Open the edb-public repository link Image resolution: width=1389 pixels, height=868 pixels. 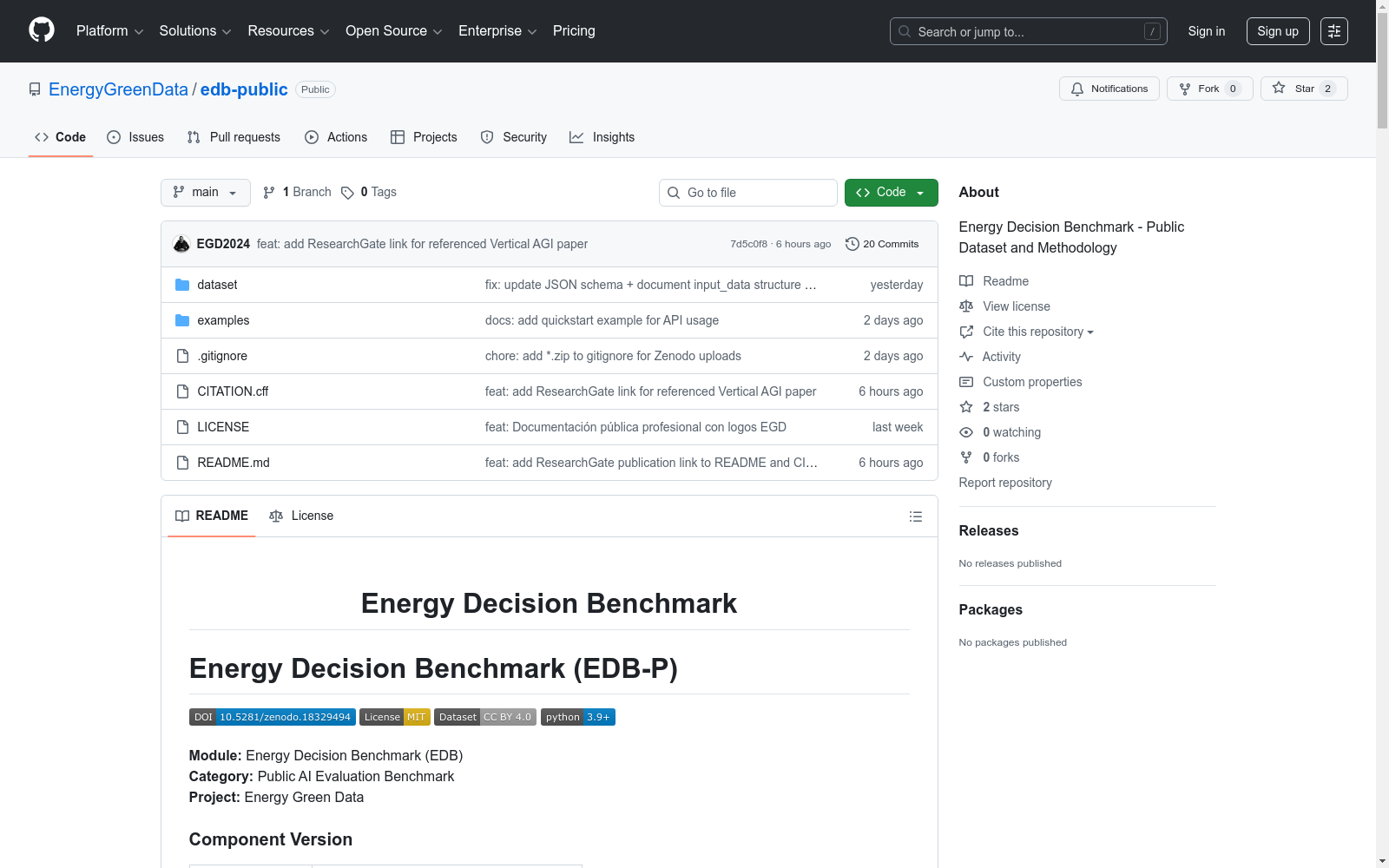(244, 89)
